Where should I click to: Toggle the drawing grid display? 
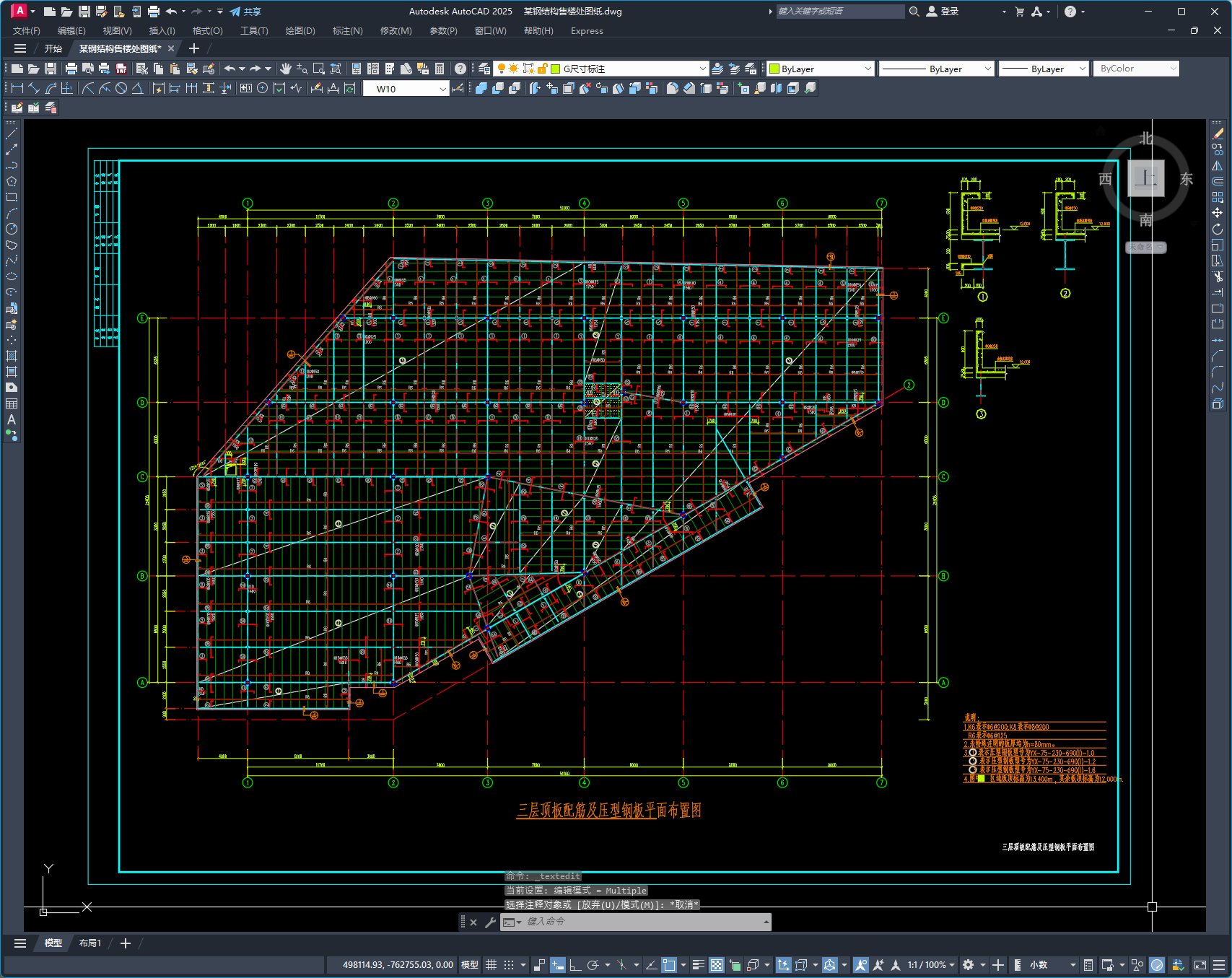pos(491,965)
